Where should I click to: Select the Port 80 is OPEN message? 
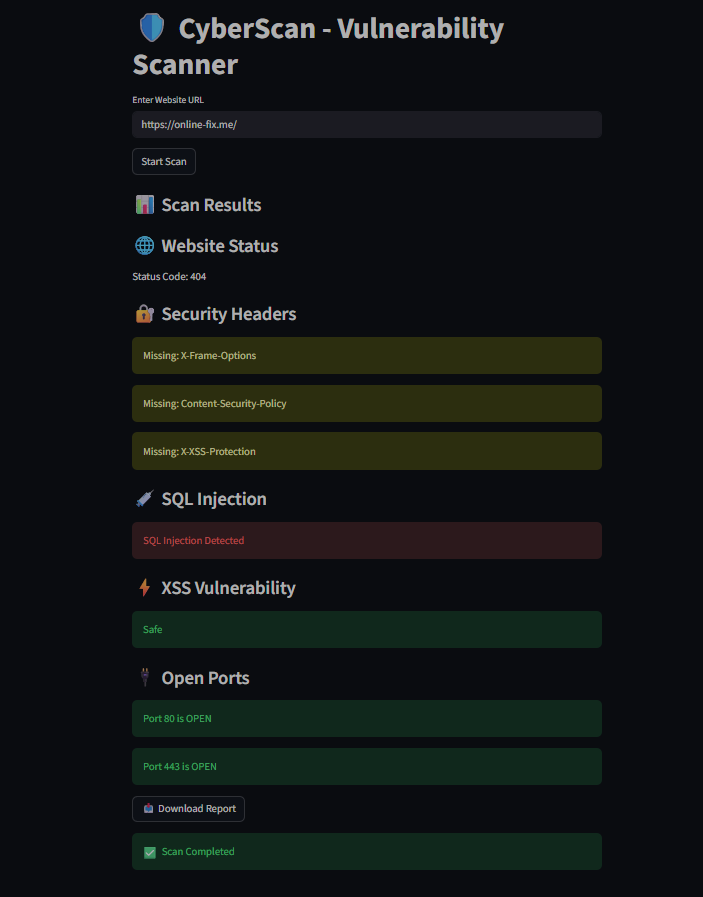tap(366, 719)
